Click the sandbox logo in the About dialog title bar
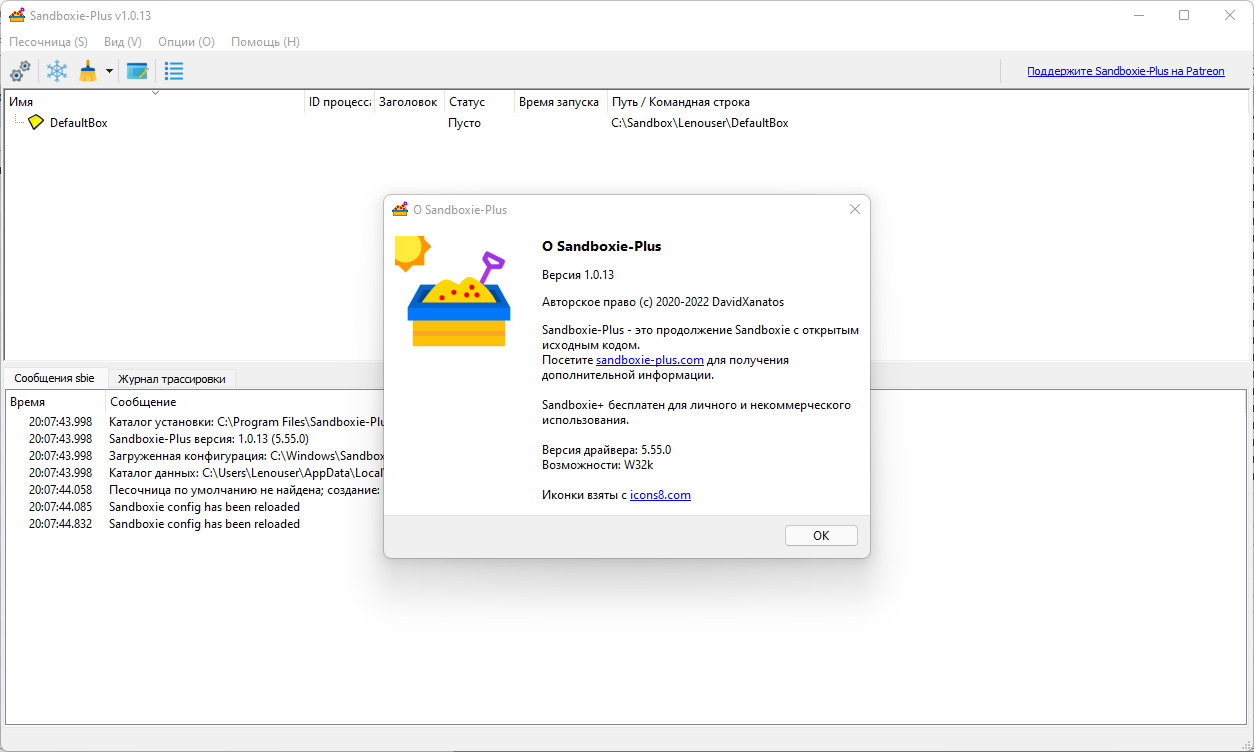1254x752 pixels. click(400, 209)
